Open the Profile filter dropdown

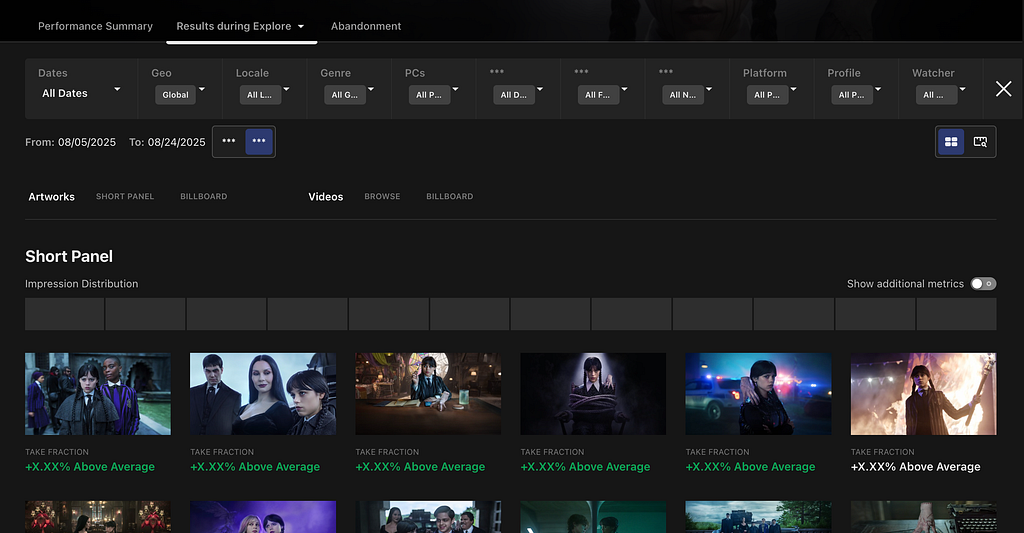pyautogui.click(x=856, y=95)
